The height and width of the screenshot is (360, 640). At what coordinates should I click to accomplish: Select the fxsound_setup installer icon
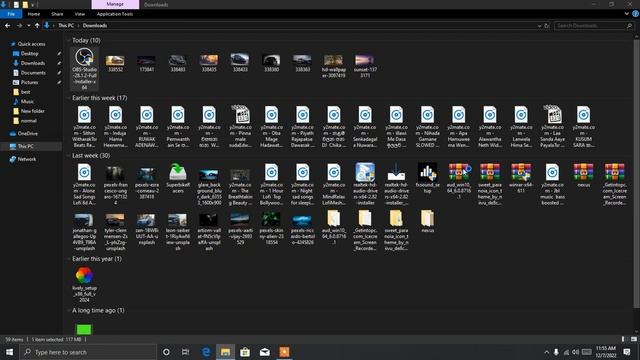(x=427, y=178)
